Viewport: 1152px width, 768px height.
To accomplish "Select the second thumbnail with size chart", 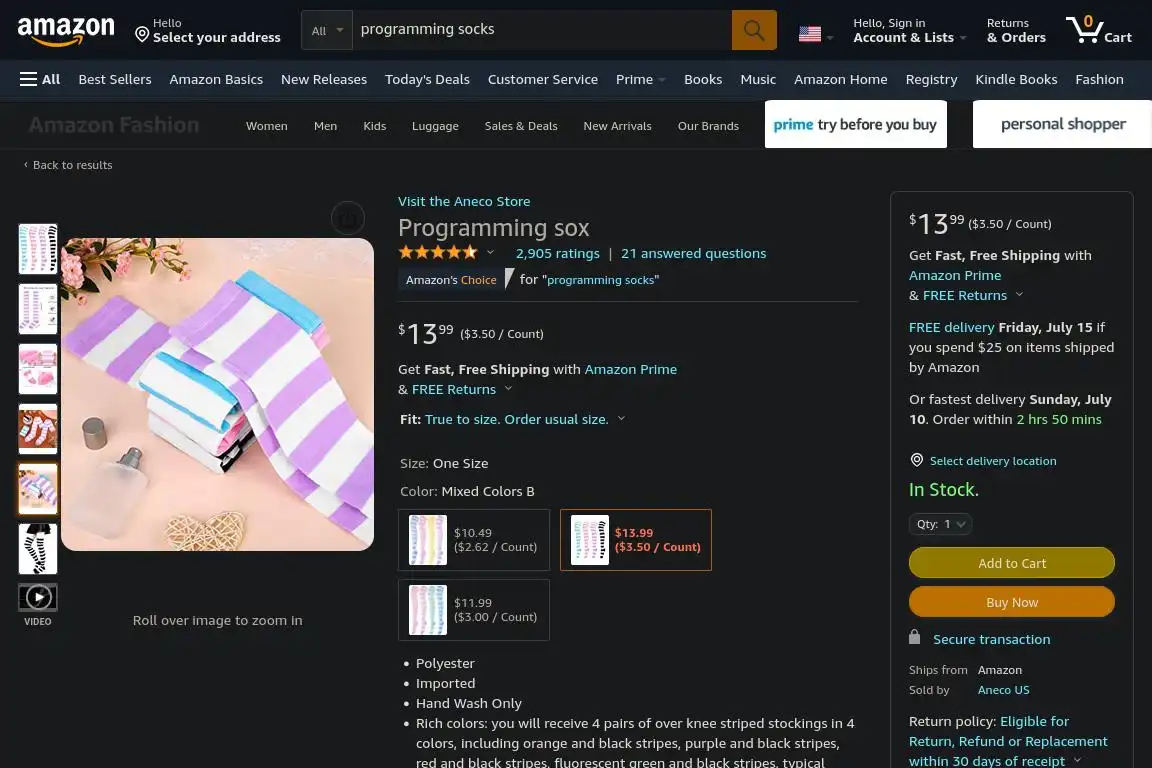I will pos(37,309).
